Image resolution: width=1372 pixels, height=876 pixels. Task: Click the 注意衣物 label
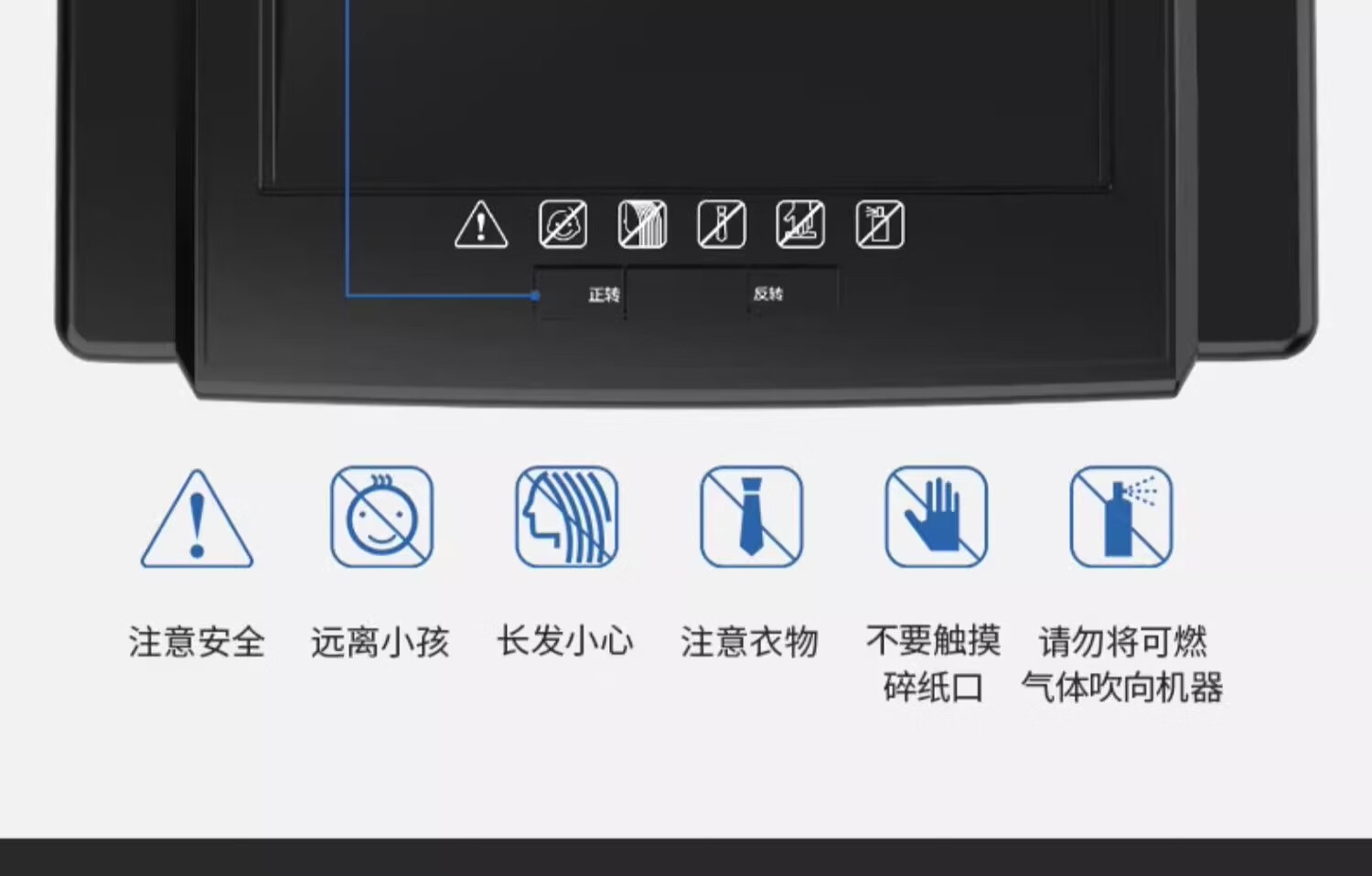click(750, 642)
